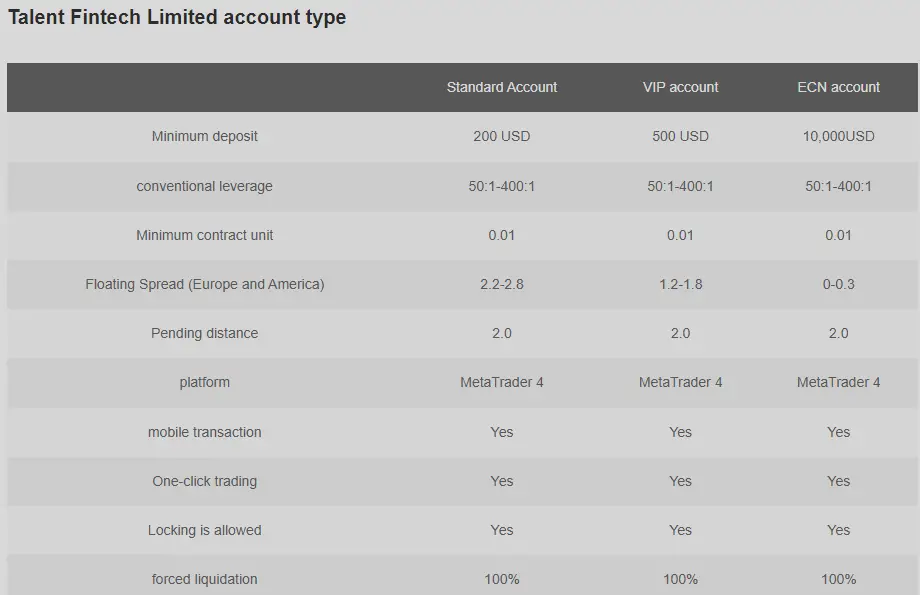Click the platform row label
This screenshot has width=920, height=595.
click(205, 383)
